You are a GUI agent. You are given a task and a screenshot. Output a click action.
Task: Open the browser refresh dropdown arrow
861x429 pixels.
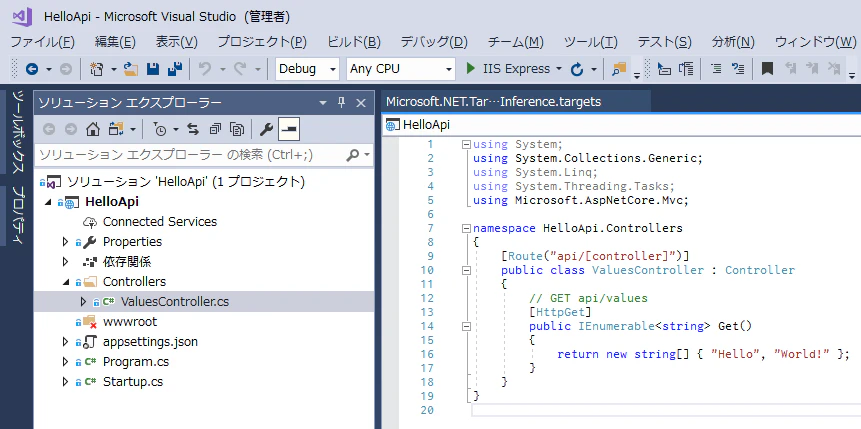(594, 69)
